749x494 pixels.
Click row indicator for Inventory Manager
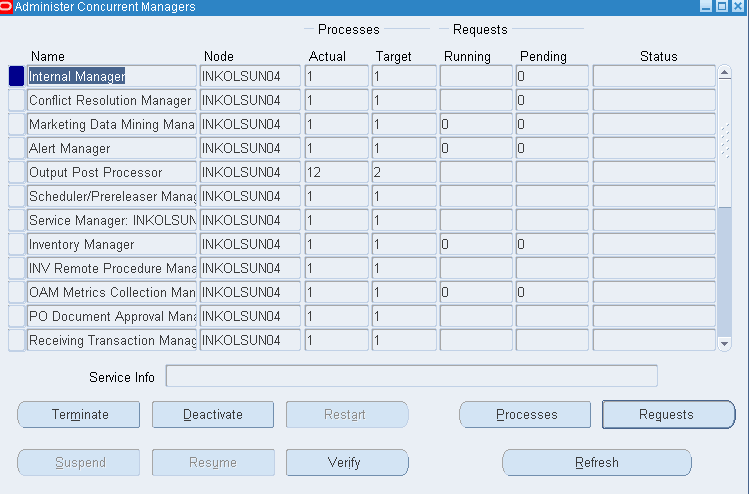click(16, 244)
